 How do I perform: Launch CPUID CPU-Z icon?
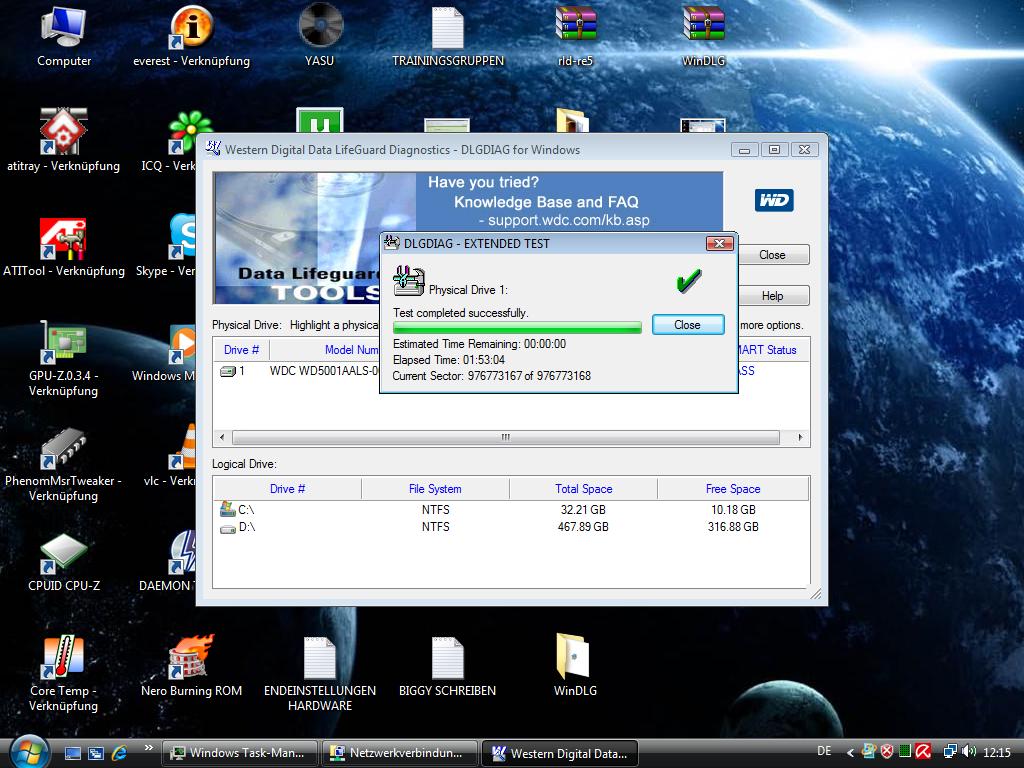(x=63, y=553)
